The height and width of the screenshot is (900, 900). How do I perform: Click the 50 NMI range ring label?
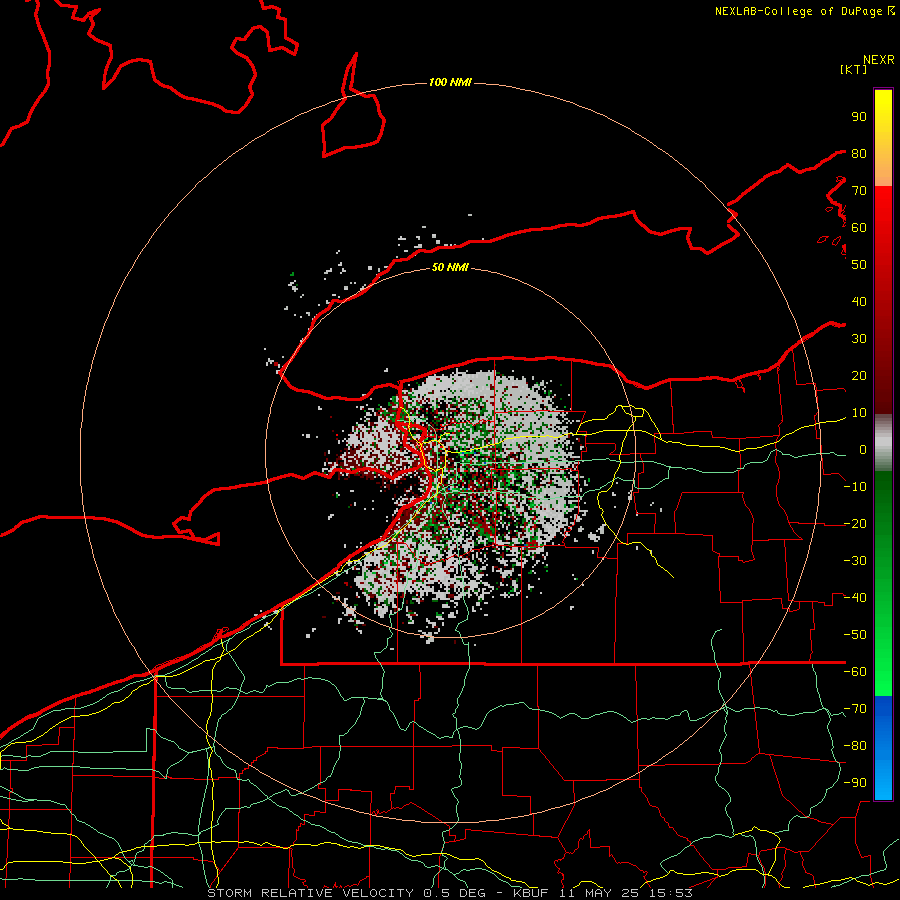coord(450,267)
